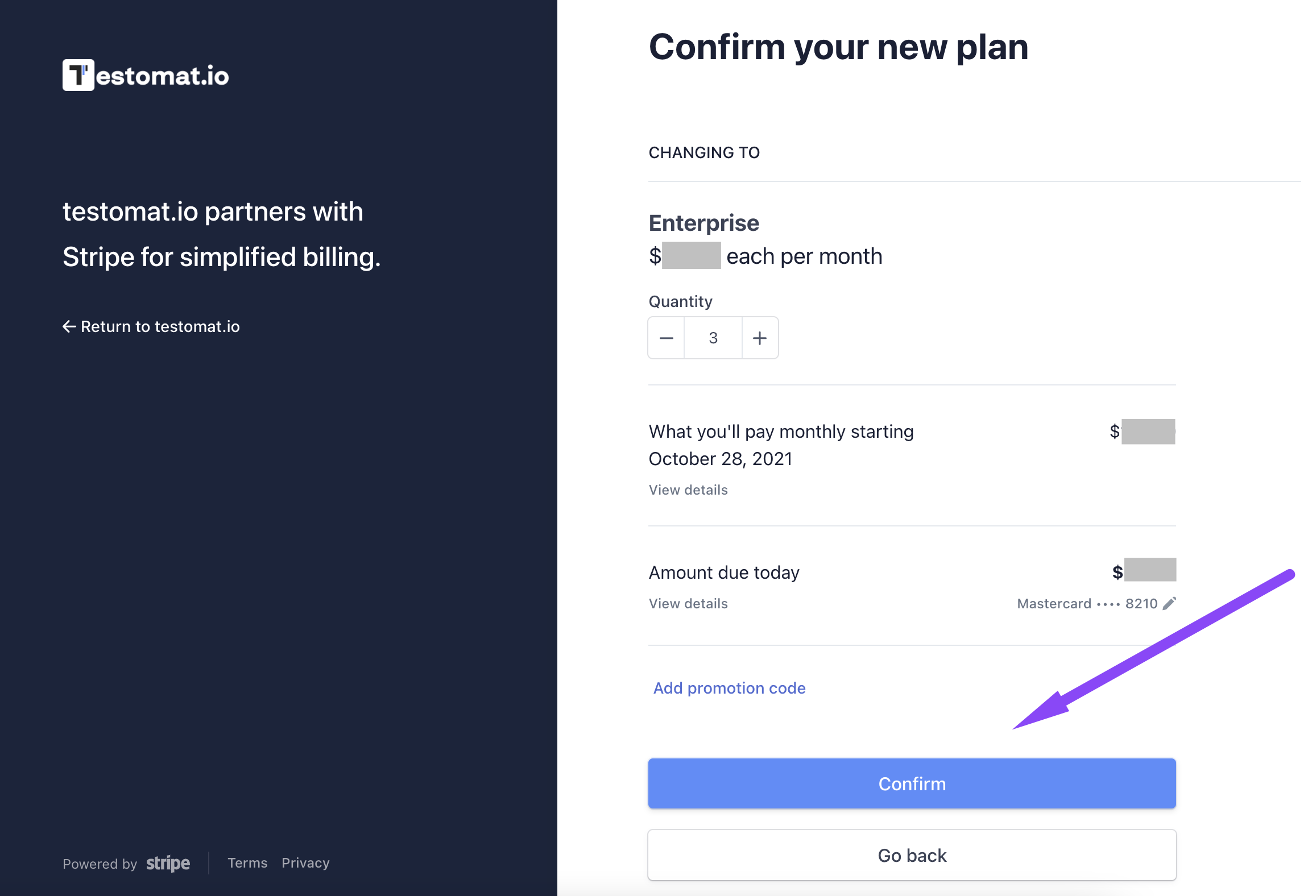The height and width of the screenshot is (896, 1316).
Task: Click the Confirm your new plan heading
Action: point(839,47)
